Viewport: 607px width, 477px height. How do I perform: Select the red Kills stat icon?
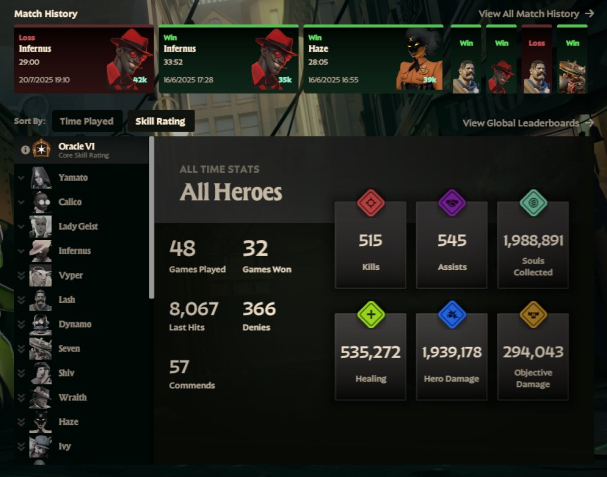click(370, 202)
